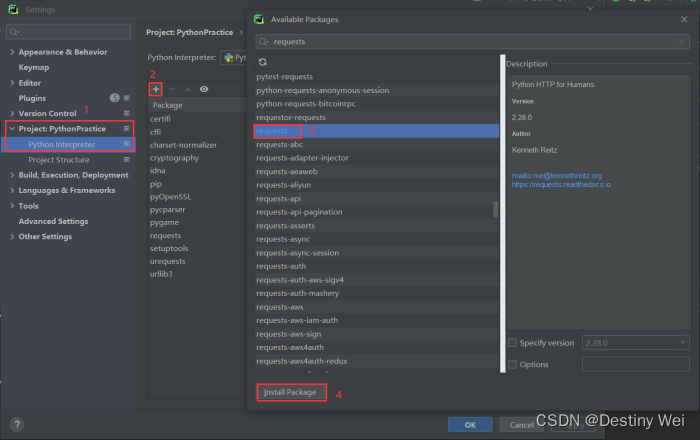The image size is (700, 440).
Task: Open the version 2.28.0 dropdown
Action: point(636,343)
